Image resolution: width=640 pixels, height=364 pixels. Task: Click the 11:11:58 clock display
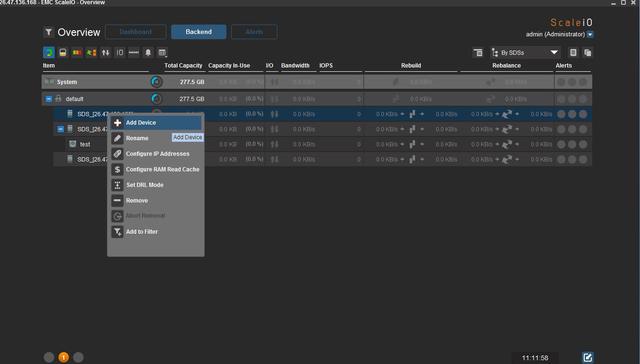[535, 358]
